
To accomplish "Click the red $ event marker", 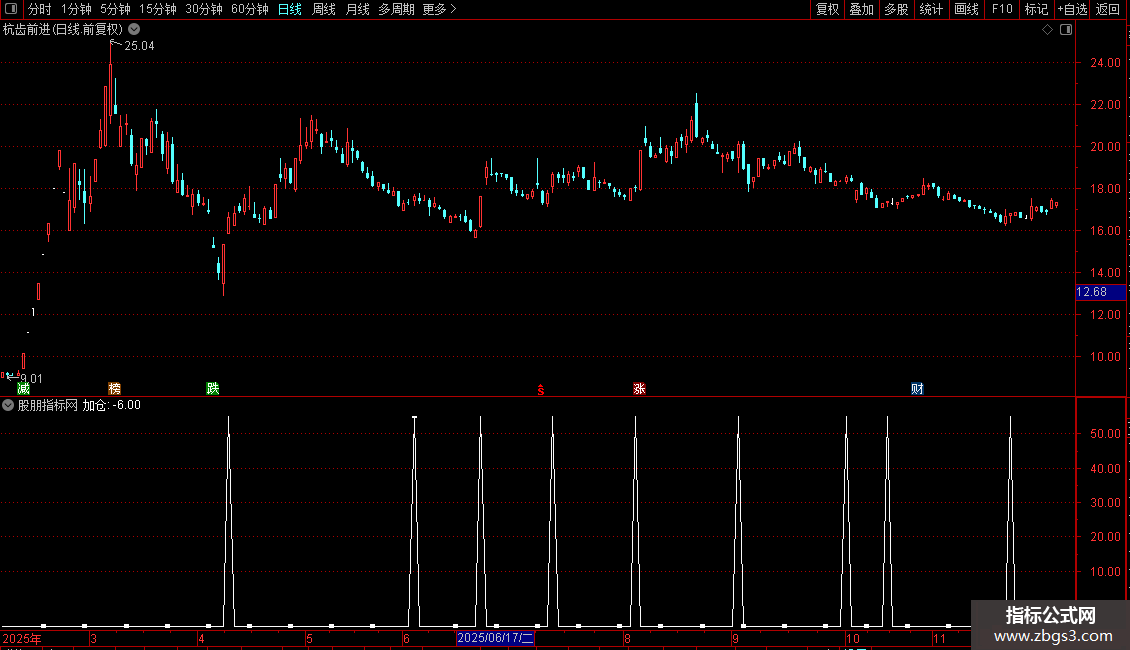I will click(541, 390).
